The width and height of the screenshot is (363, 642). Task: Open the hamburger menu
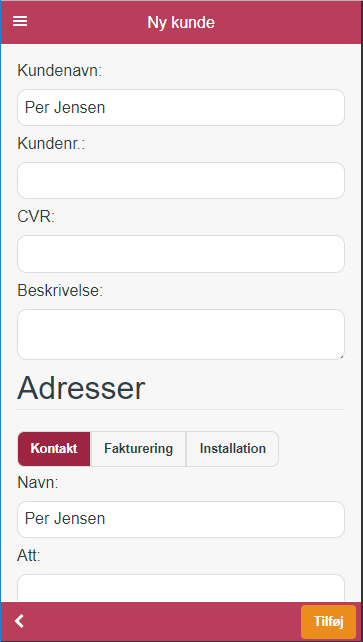[20, 22]
